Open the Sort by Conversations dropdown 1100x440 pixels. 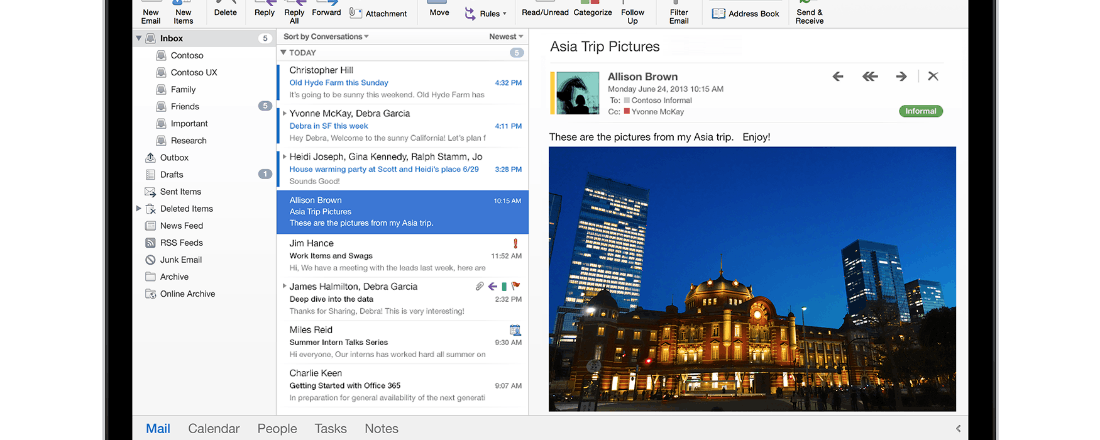(326, 37)
